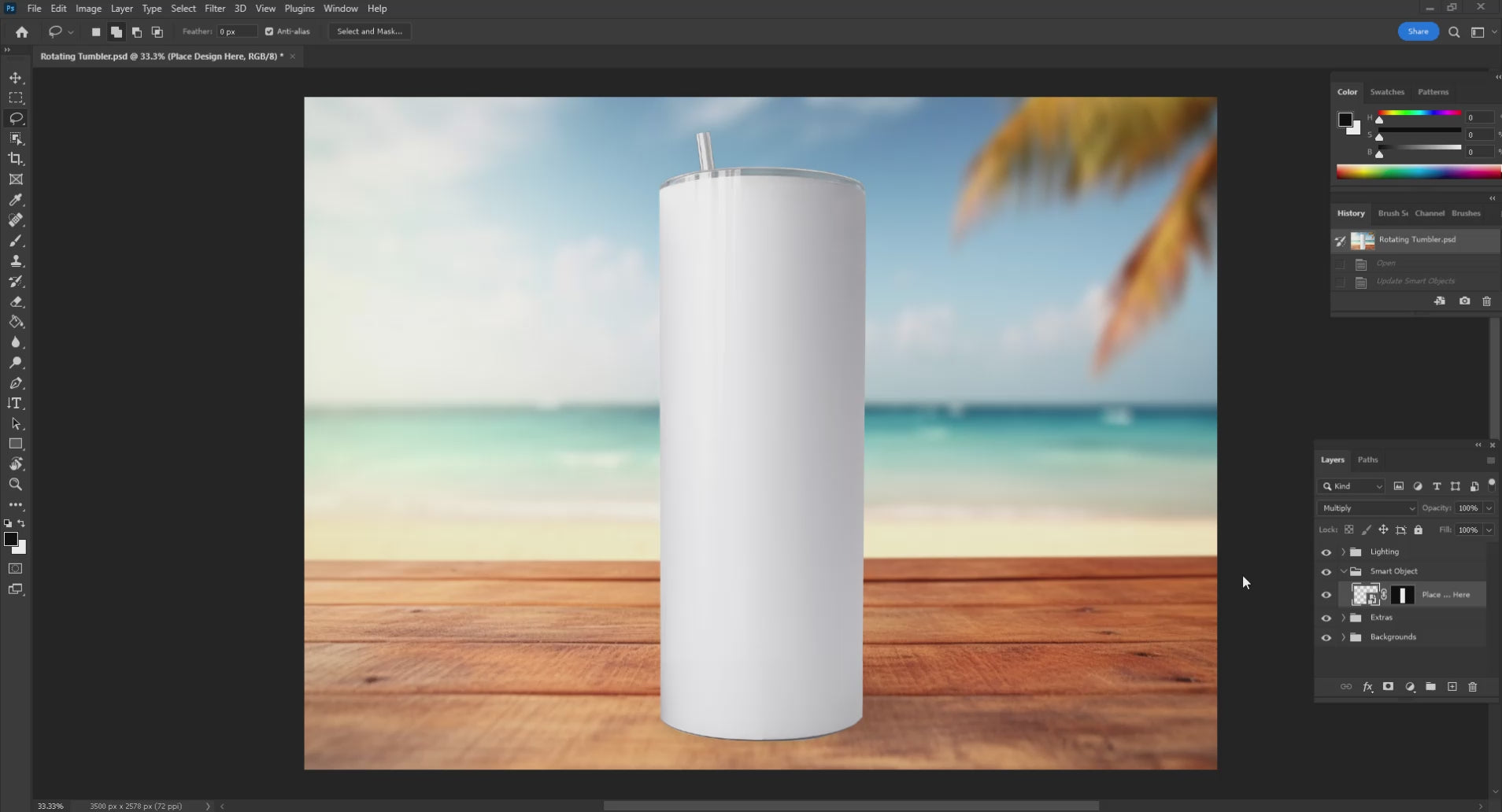Screen dimensions: 1502x812
Task: Open the File menu
Action: (x=34, y=9)
